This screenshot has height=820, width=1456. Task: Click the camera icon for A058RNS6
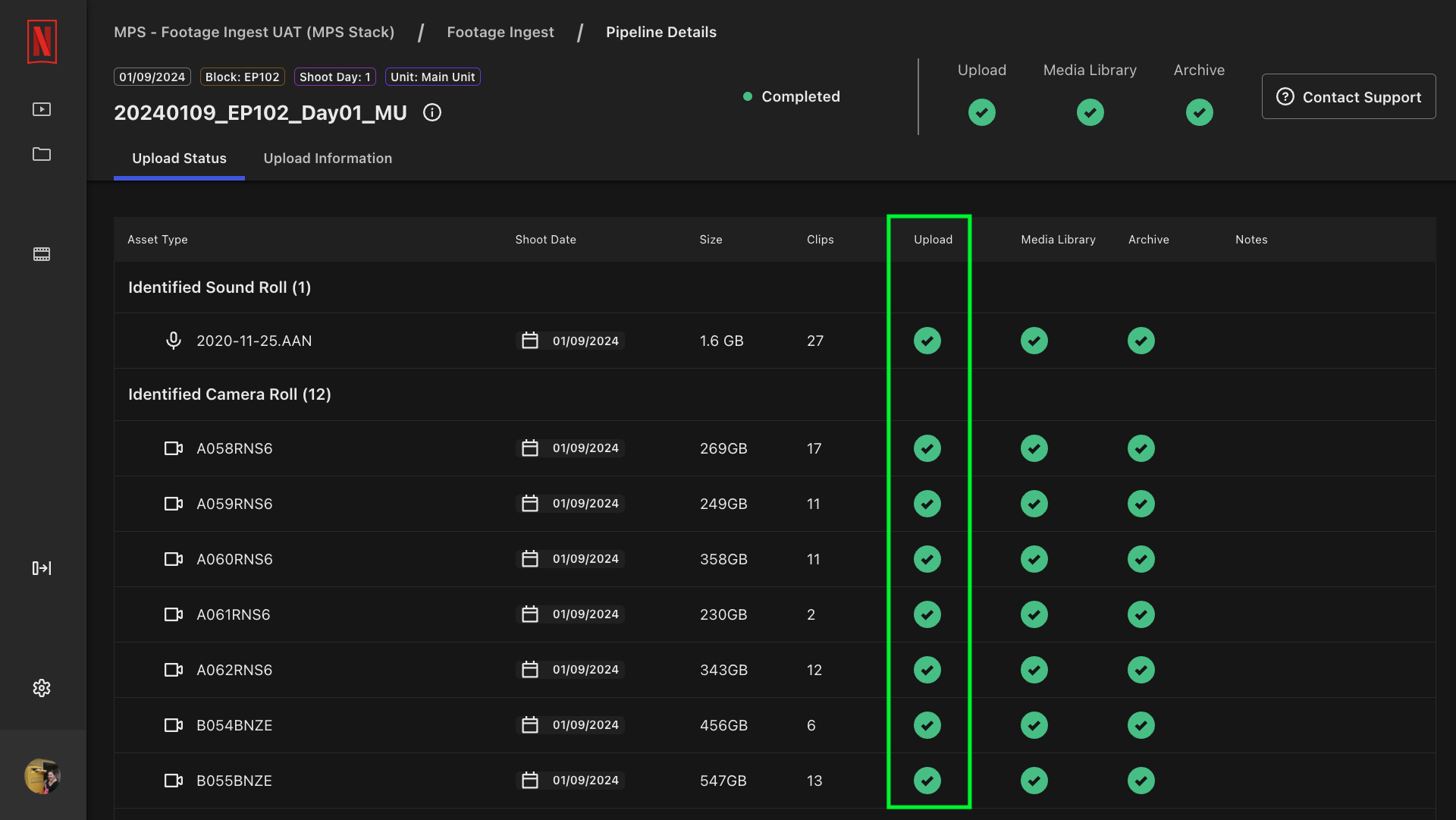(x=174, y=448)
